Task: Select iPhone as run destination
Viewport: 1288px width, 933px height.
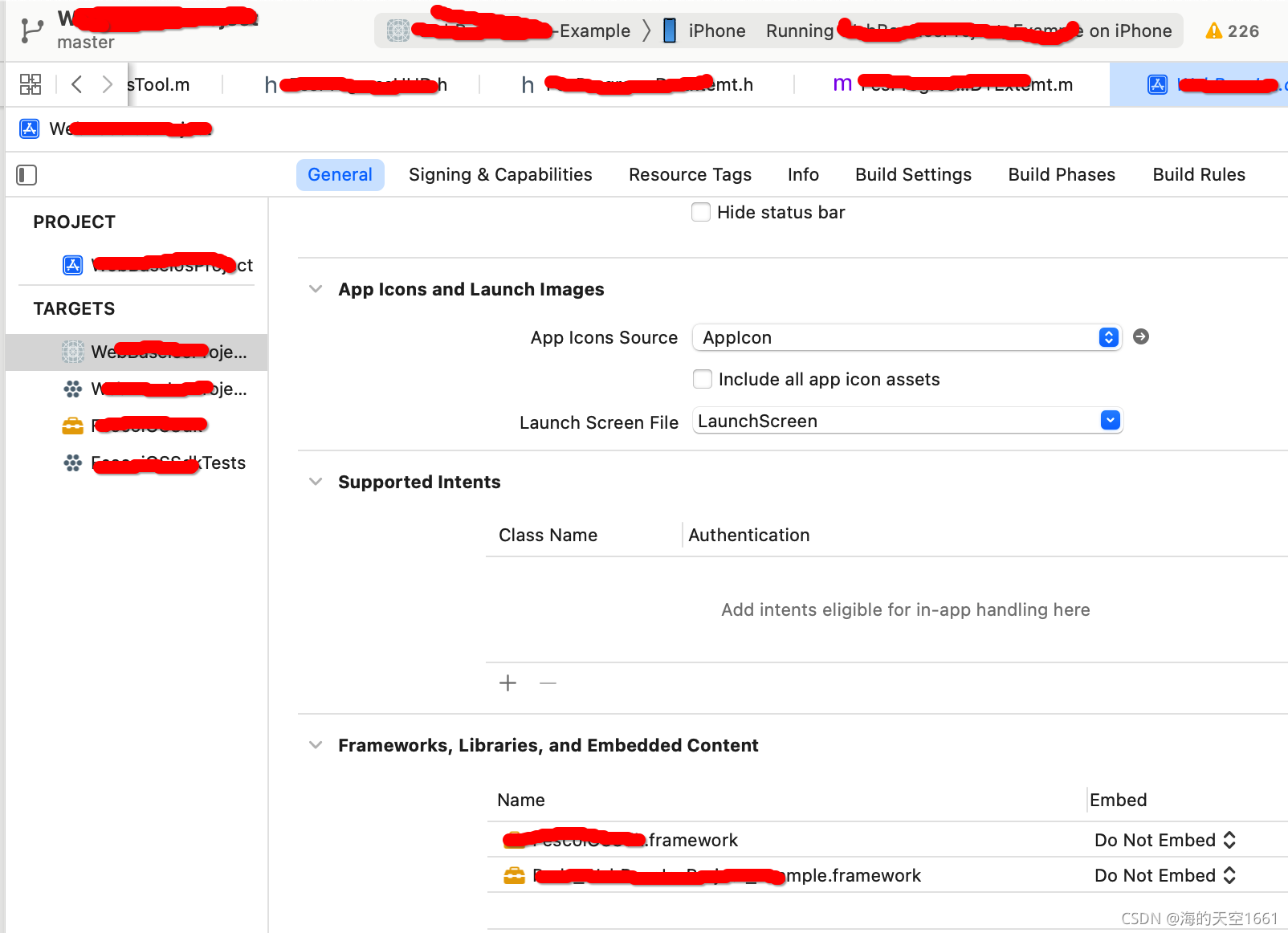Action: [704, 31]
